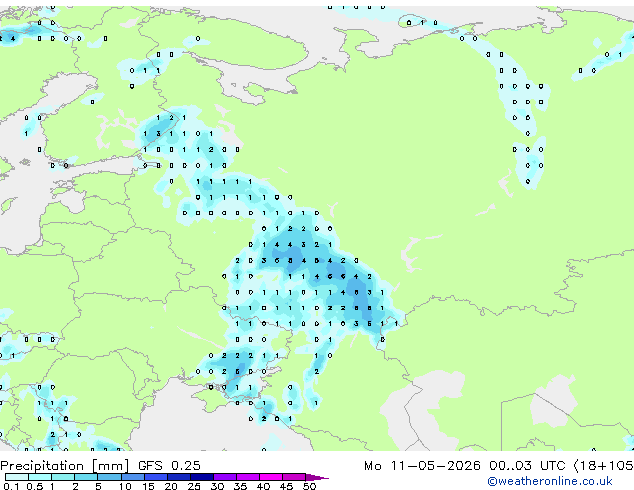Click the above-50 arrow tip of legend
Viewport: 634px width, 490px height.
pos(317,477)
